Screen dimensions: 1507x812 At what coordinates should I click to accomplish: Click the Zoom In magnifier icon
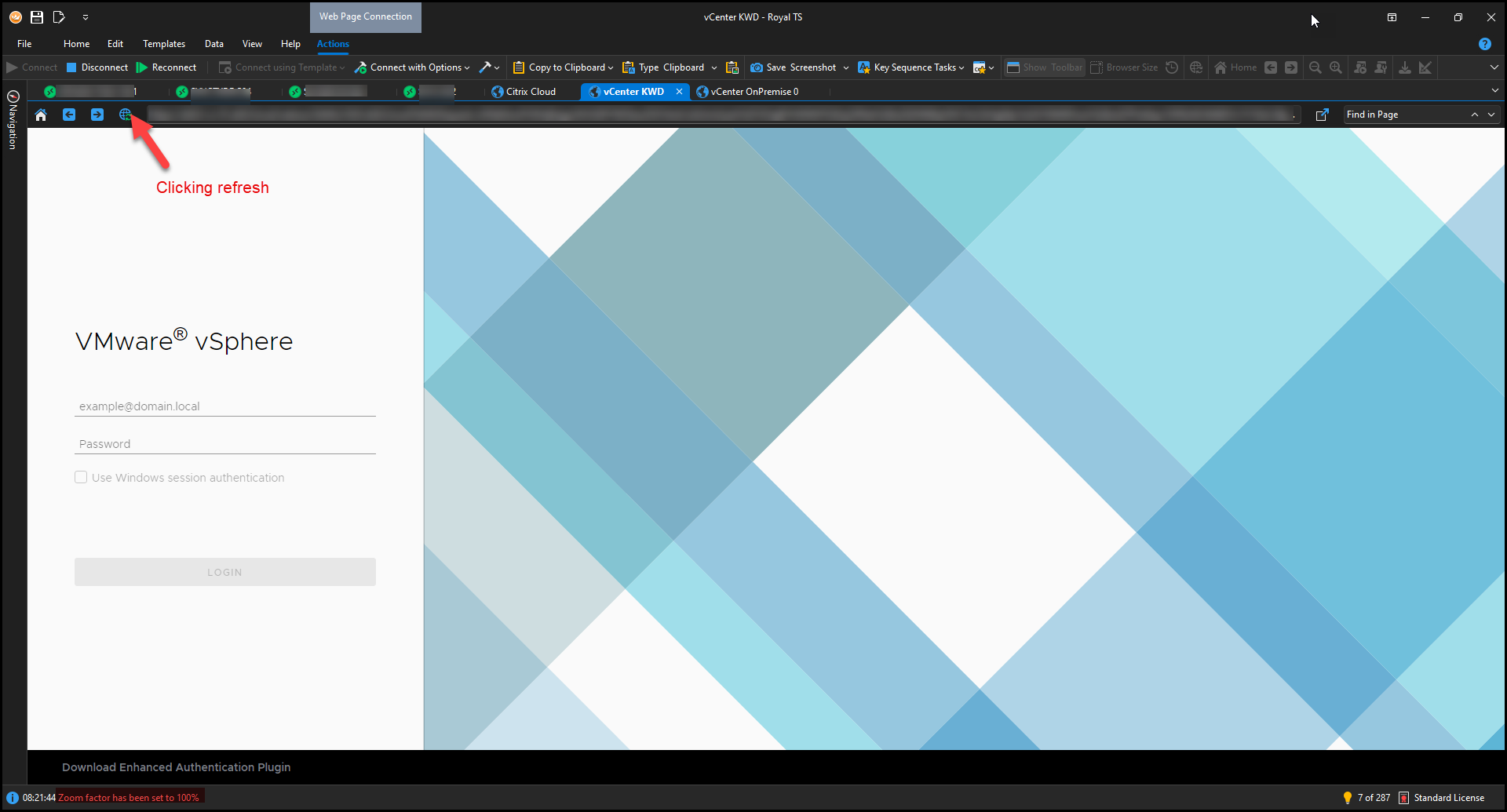pyautogui.click(x=1336, y=67)
